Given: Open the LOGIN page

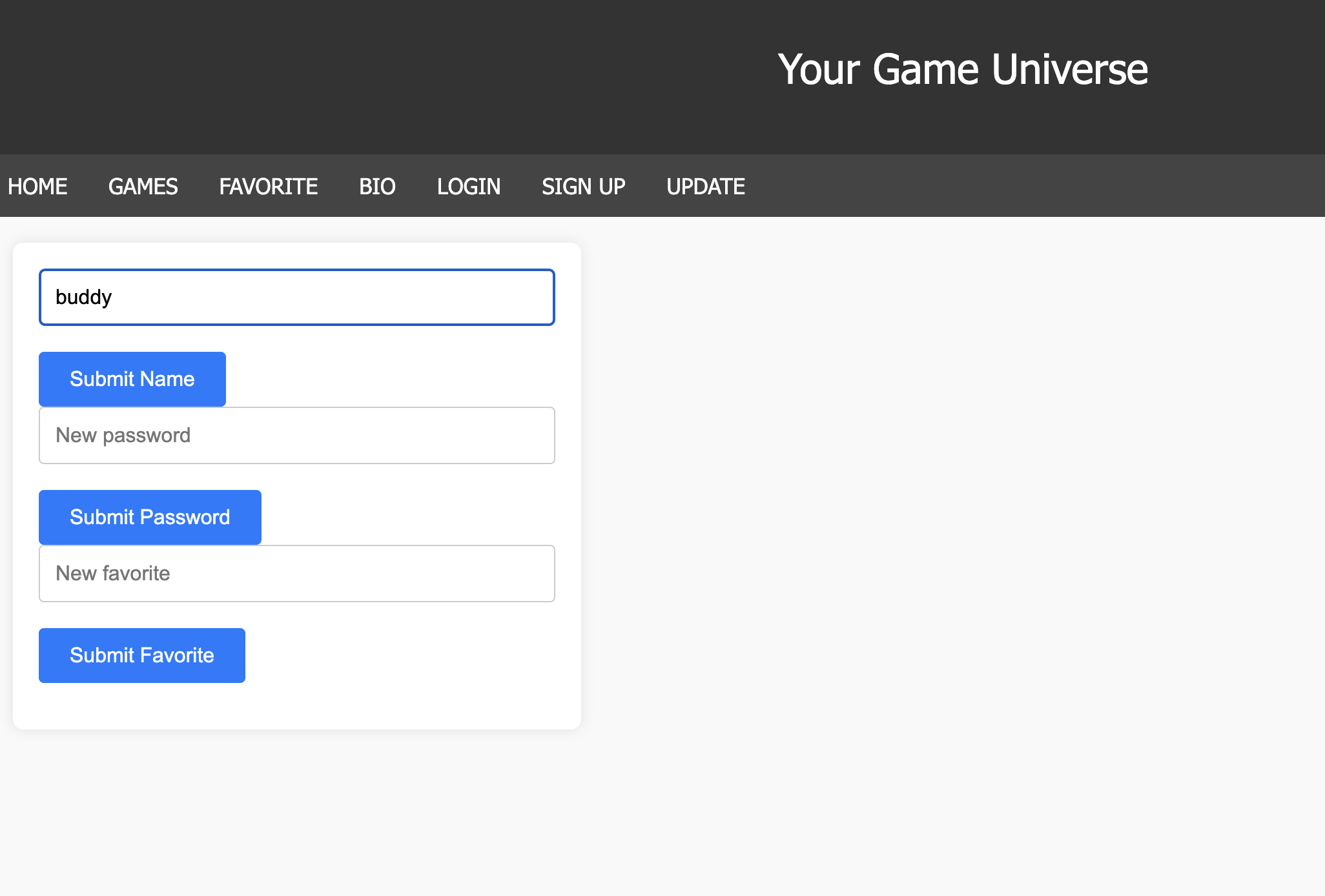Looking at the screenshot, I should click(x=469, y=187).
